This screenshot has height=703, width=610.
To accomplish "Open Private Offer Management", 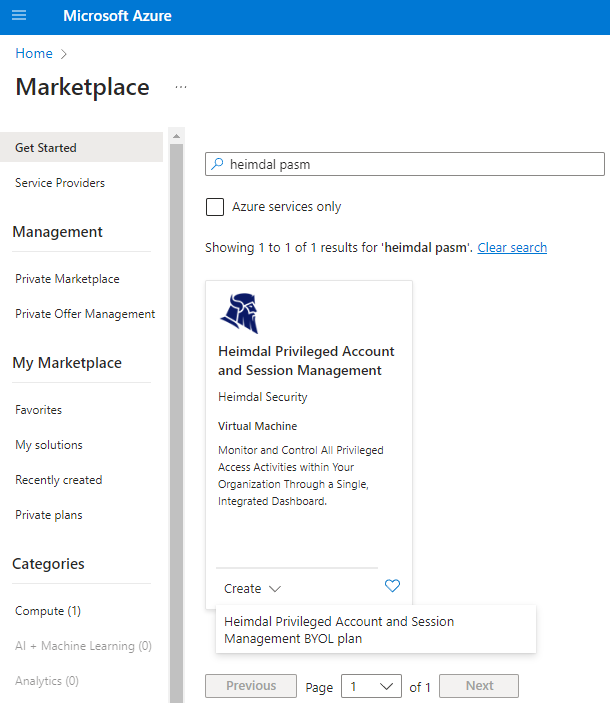I will coord(85,314).
